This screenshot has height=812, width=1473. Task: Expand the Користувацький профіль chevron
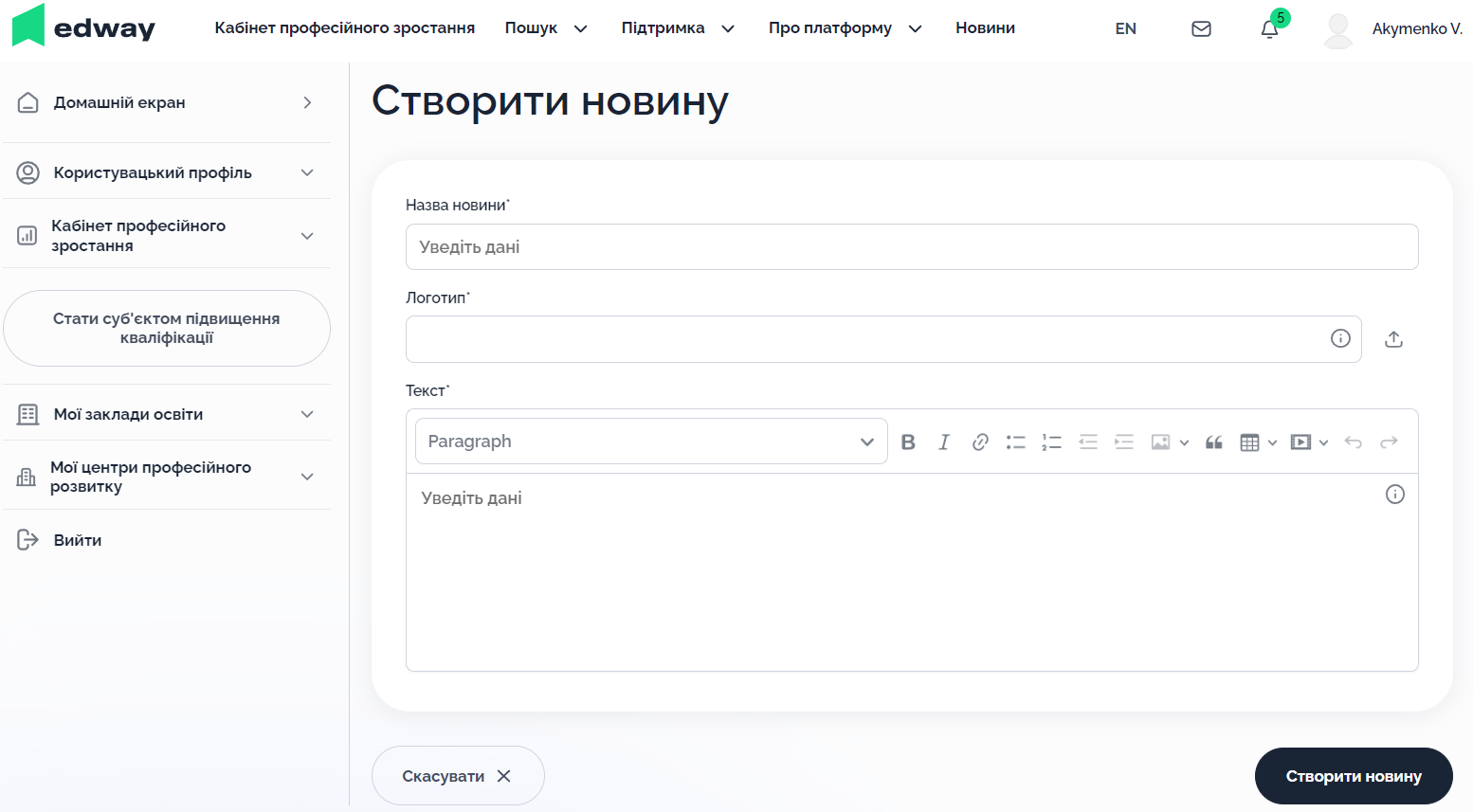(307, 172)
